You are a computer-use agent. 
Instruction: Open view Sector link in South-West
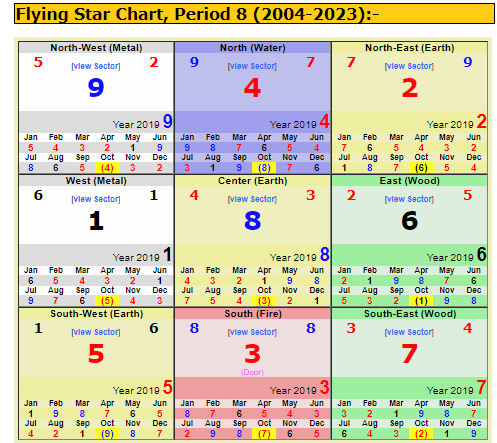(x=96, y=332)
